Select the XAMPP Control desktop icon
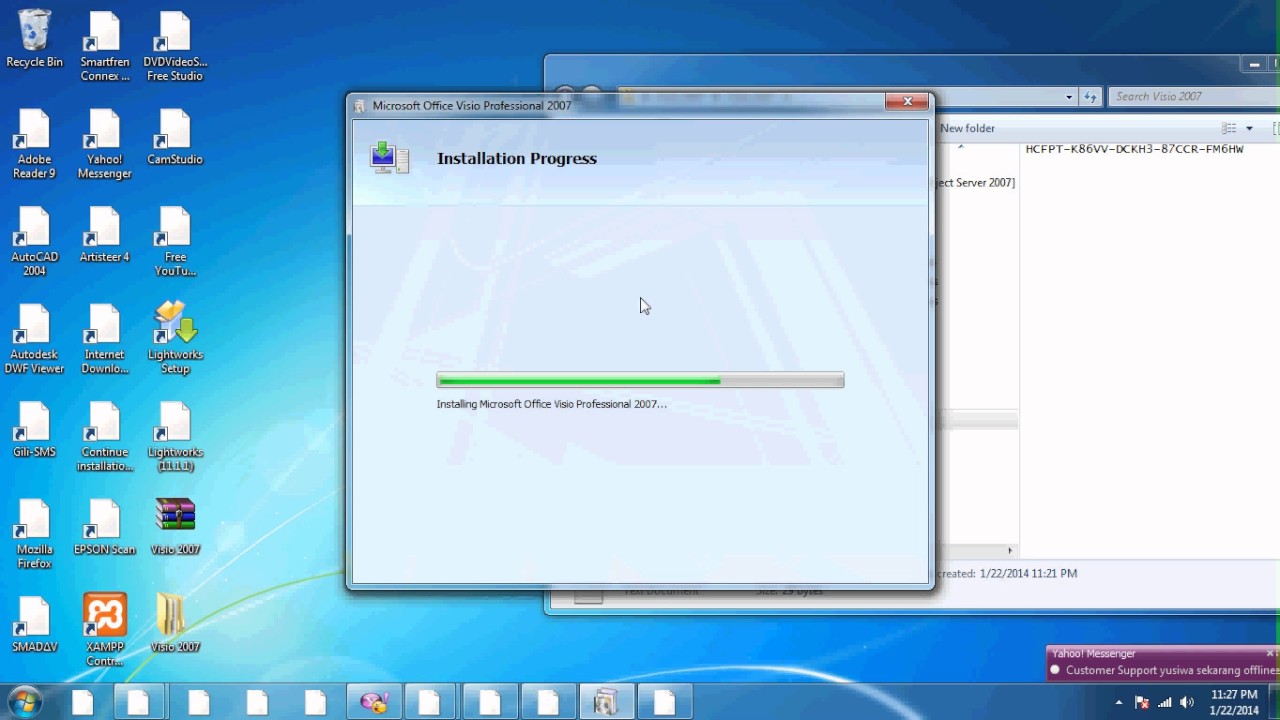 [105, 630]
